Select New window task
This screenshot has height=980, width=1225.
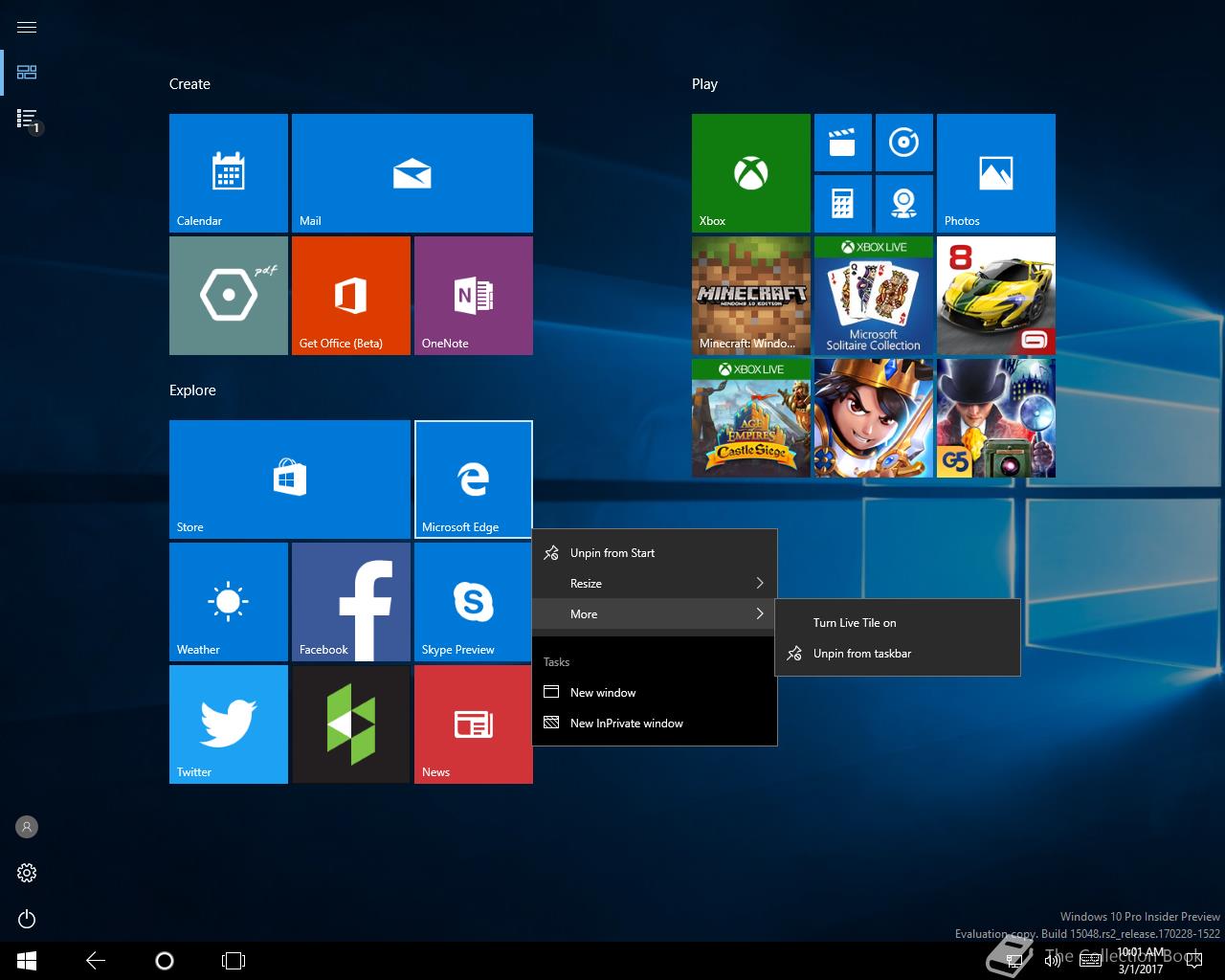(x=655, y=693)
